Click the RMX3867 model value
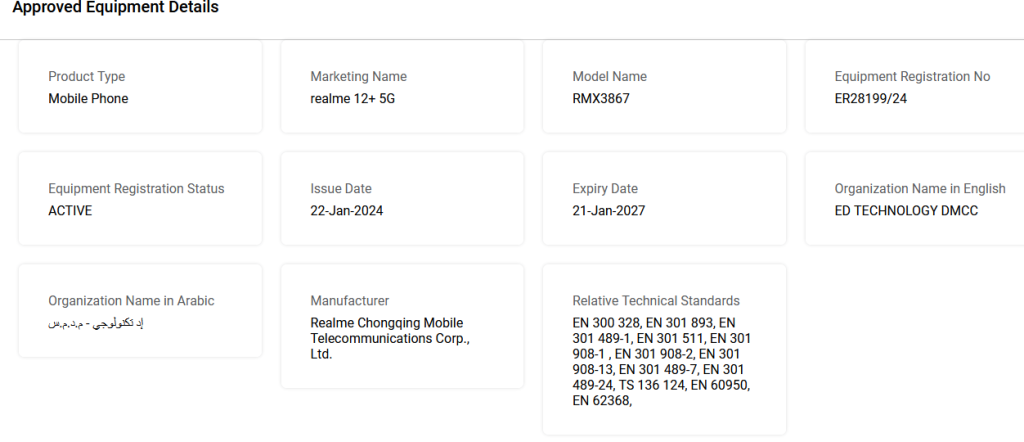 click(601, 99)
